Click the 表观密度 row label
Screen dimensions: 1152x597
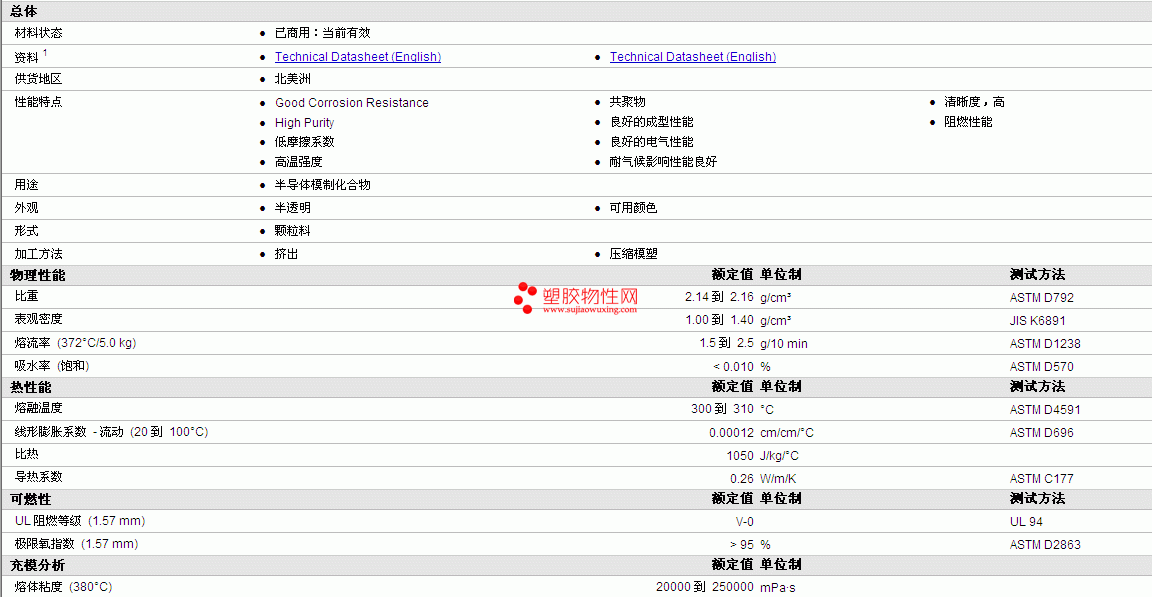[x=38, y=319]
